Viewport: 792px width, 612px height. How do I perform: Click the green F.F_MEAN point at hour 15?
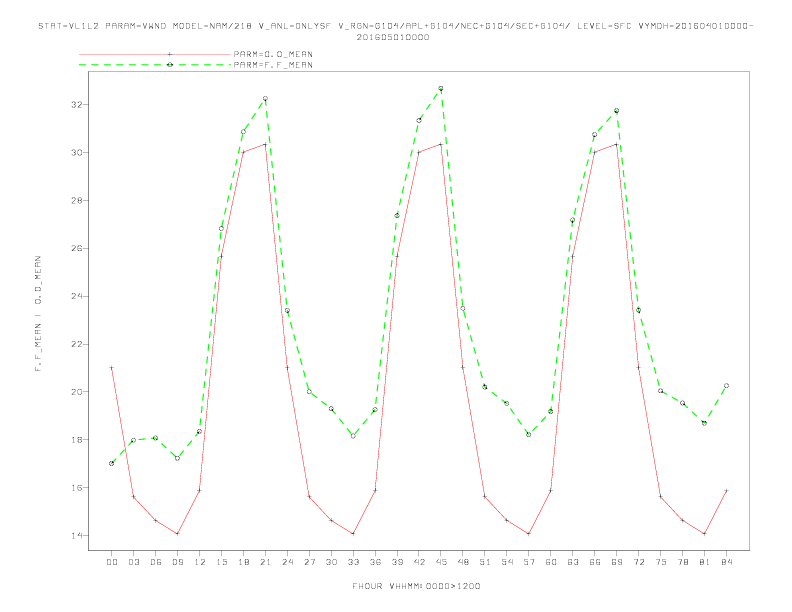[221, 228]
